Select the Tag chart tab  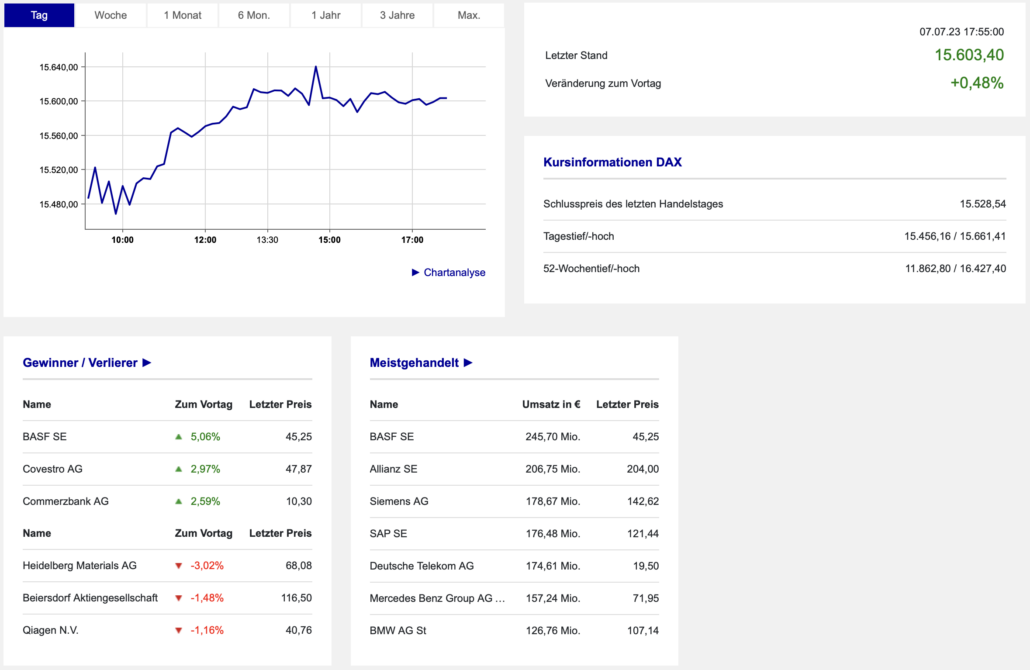click(39, 15)
